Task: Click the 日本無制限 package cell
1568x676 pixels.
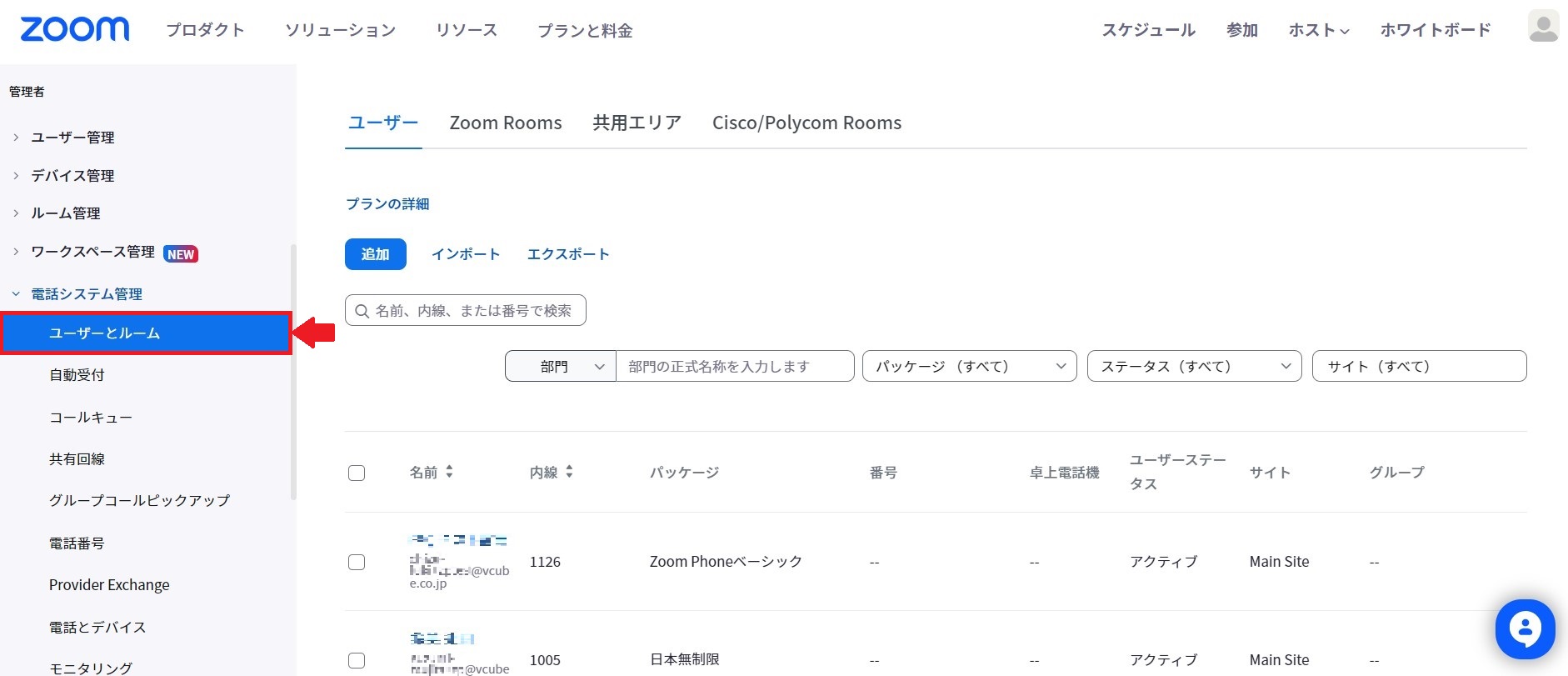Action: coord(684,659)
